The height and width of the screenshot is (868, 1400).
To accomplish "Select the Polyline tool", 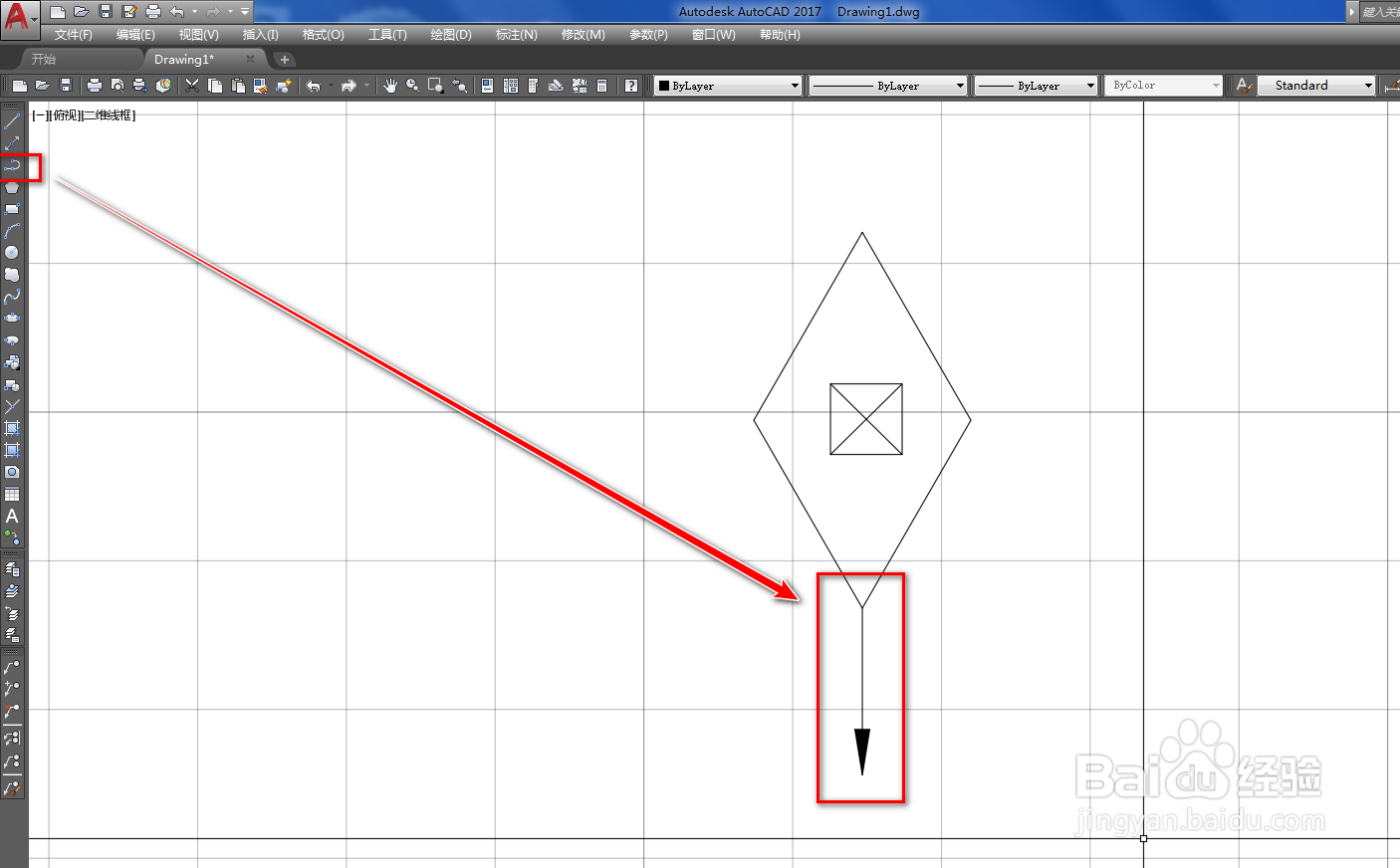I will [x=12, y=165].
